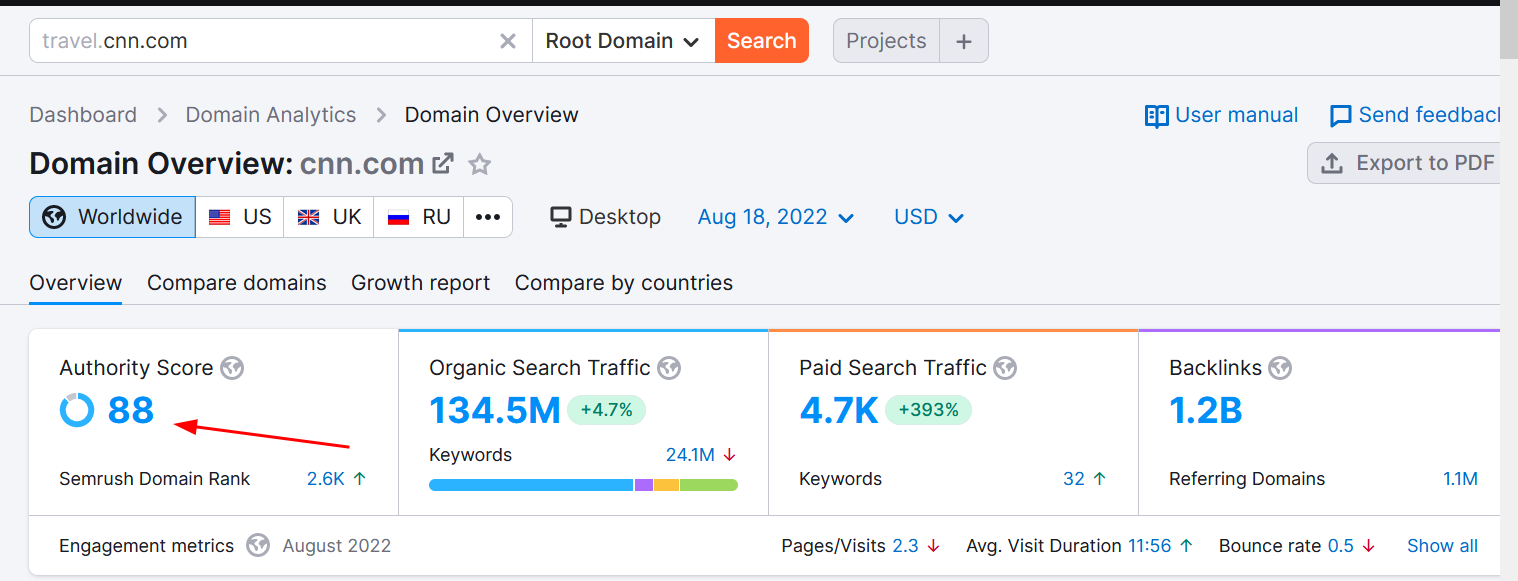This screenshot has width=1518, height=581.
Task: Open Bounce rate 0.5 value
Action: click(1340, 546)
